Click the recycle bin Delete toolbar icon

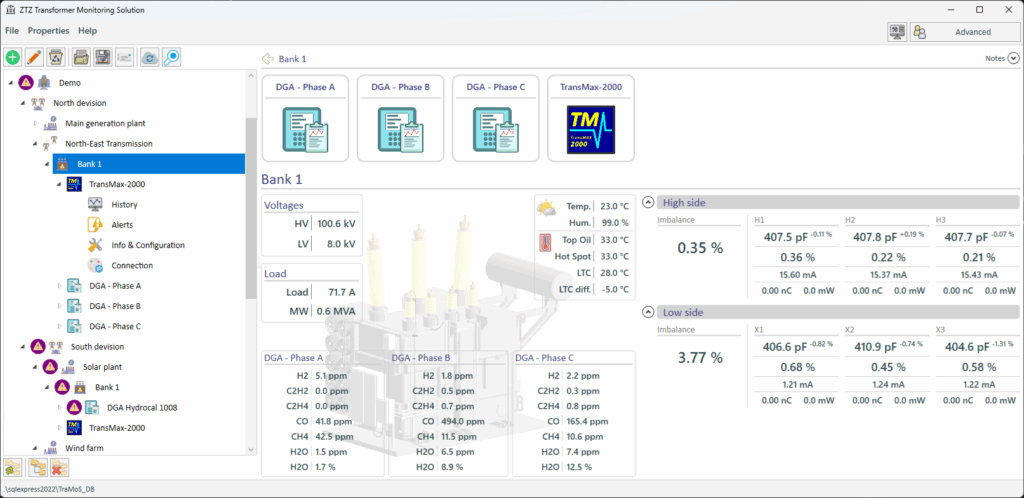point(56,57)
